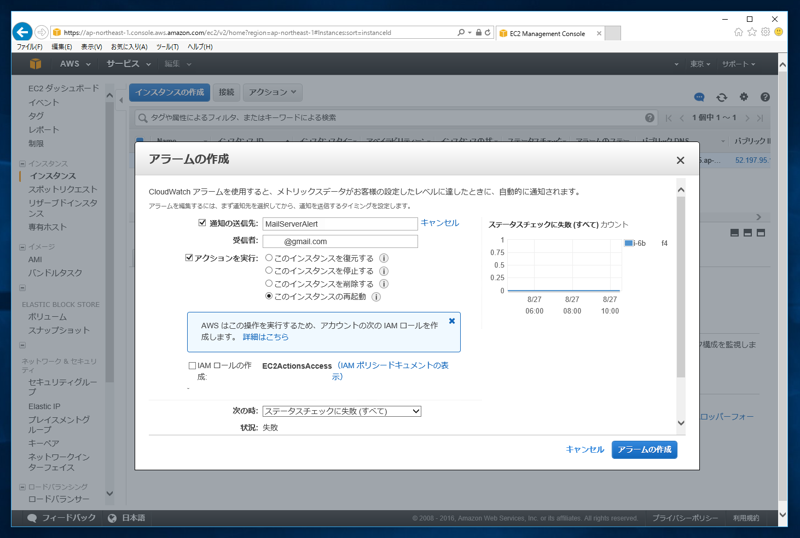Open the 次の時 metric dropdown
This screenshot has width=800, height=538.
tap(342, 411)
